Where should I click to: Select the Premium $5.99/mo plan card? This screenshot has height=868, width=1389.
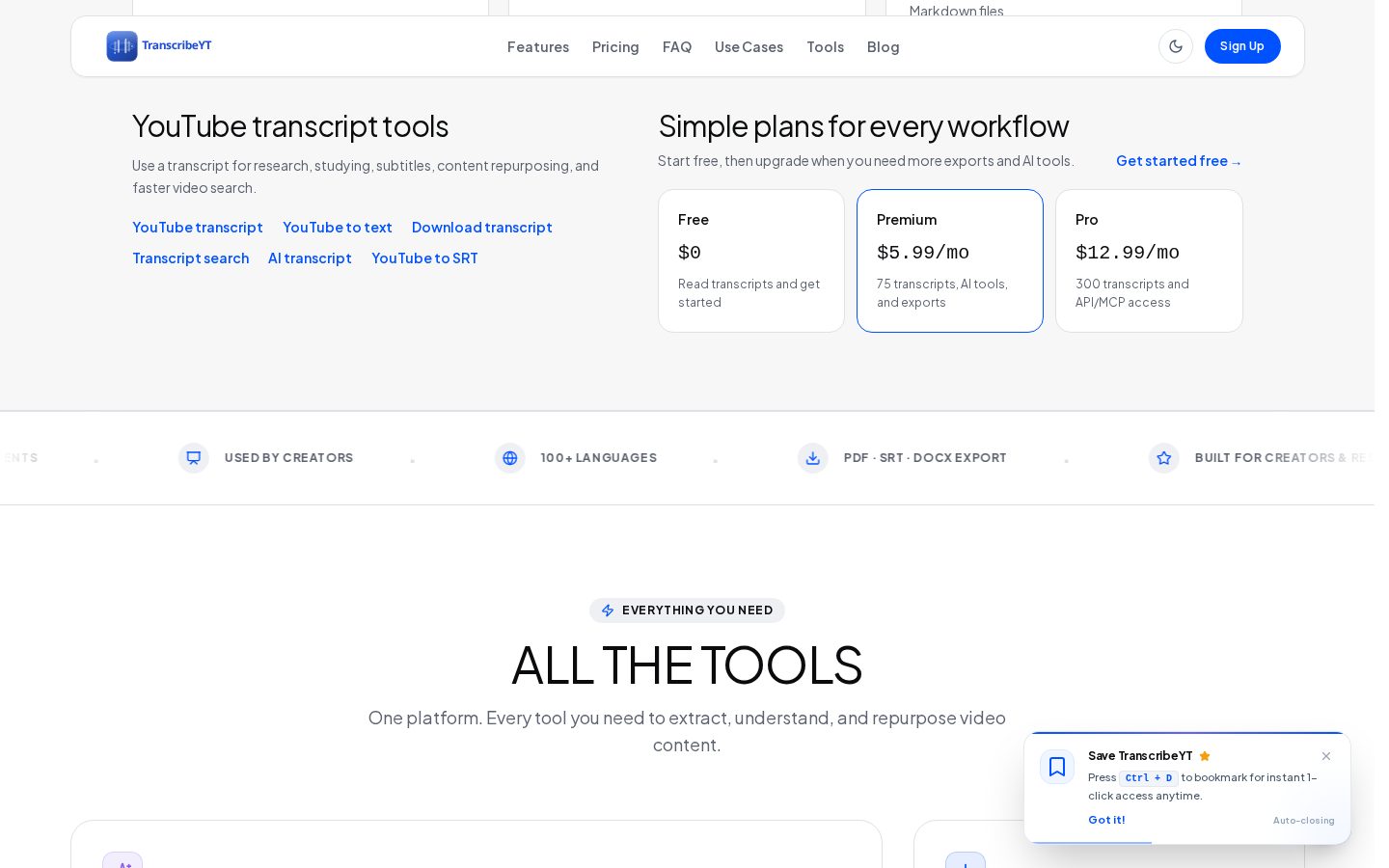(950, 261)
